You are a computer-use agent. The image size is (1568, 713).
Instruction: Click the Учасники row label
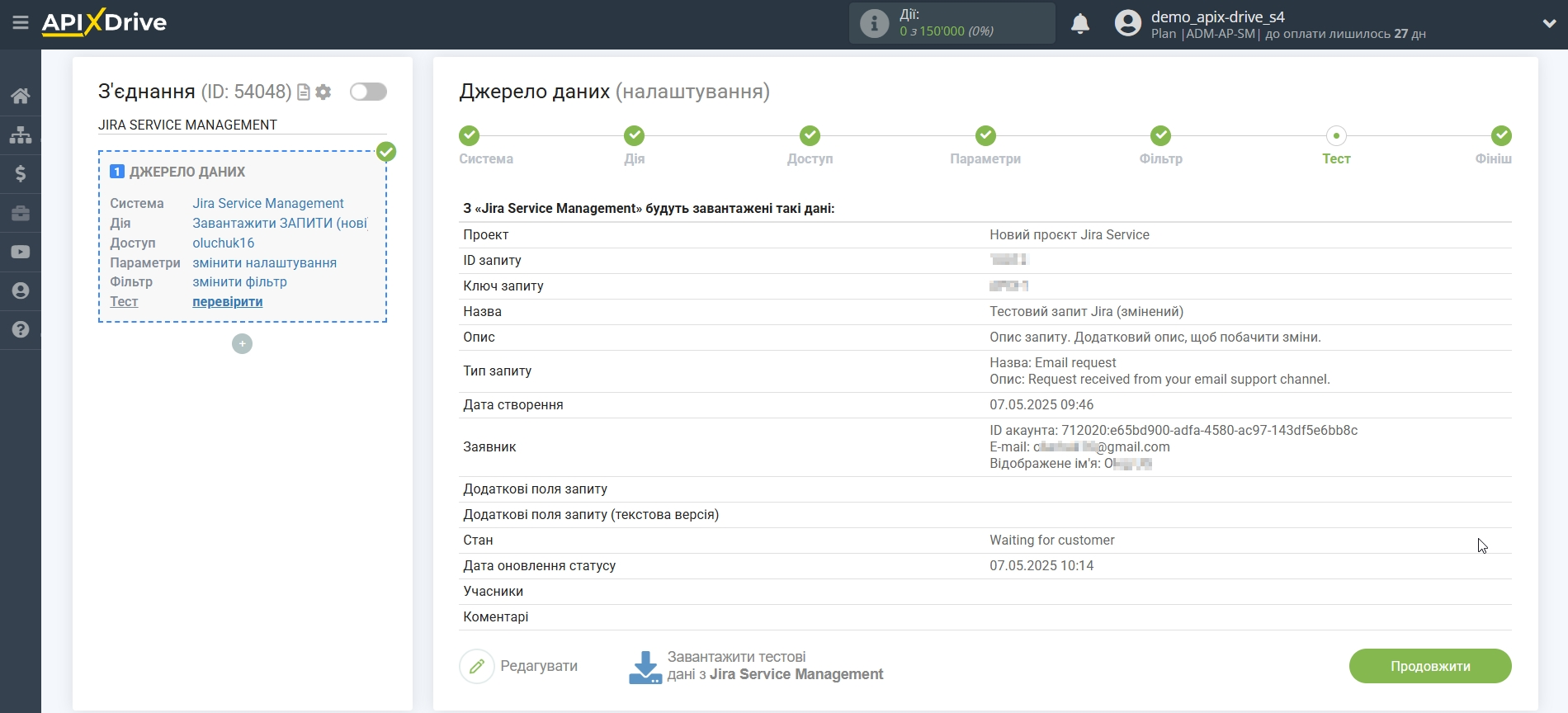(x=494, y=591)
